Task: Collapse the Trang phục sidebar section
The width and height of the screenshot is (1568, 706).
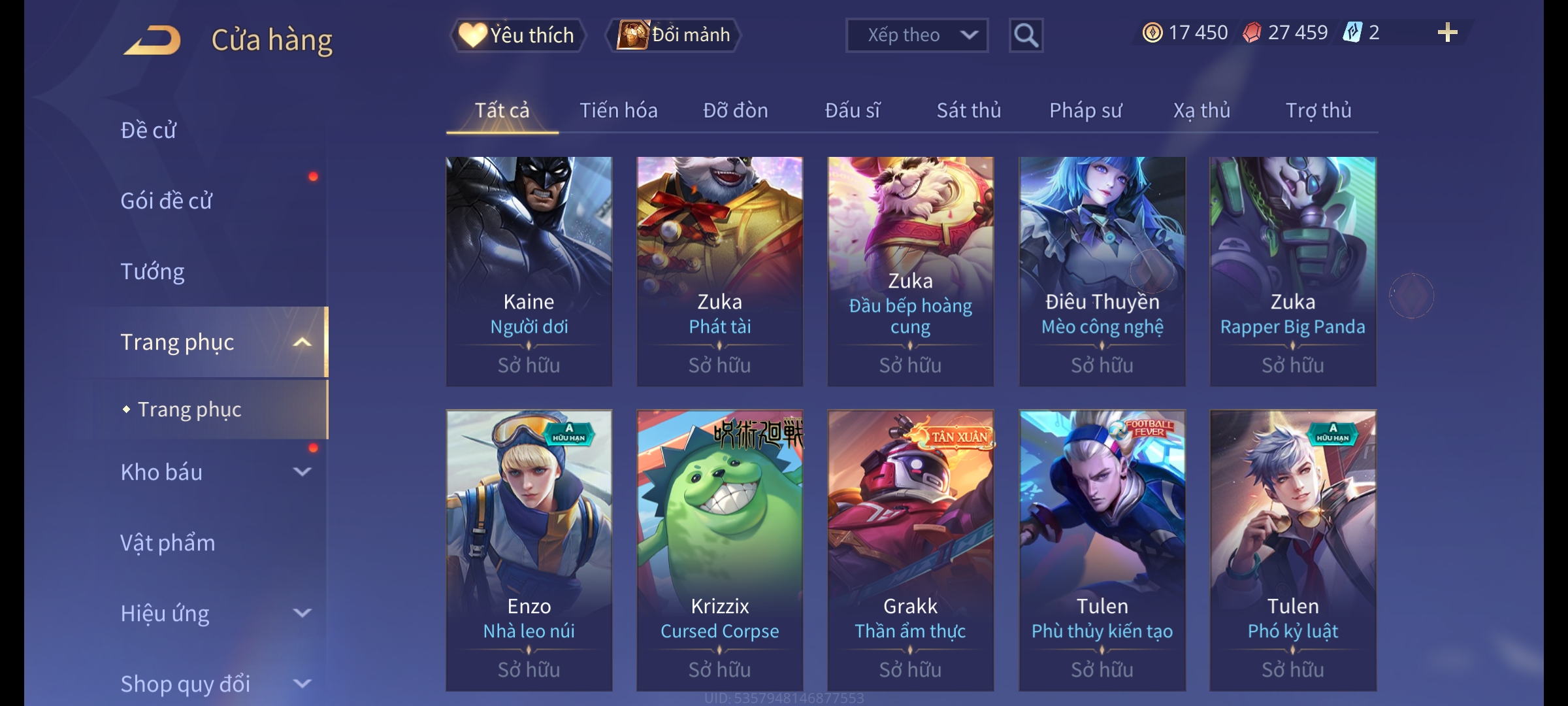Action: point(302,343)
